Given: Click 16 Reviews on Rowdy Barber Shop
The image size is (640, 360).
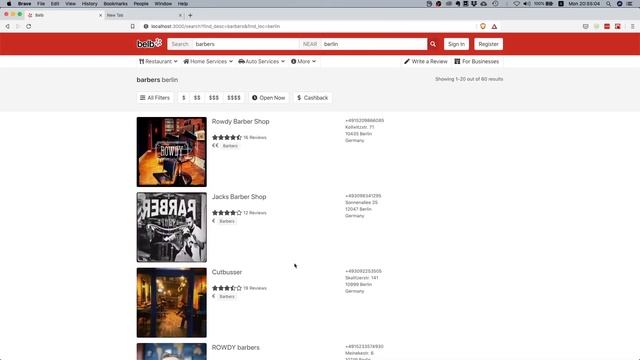Looking at the screenshot, I should click(x=255, y=138).
